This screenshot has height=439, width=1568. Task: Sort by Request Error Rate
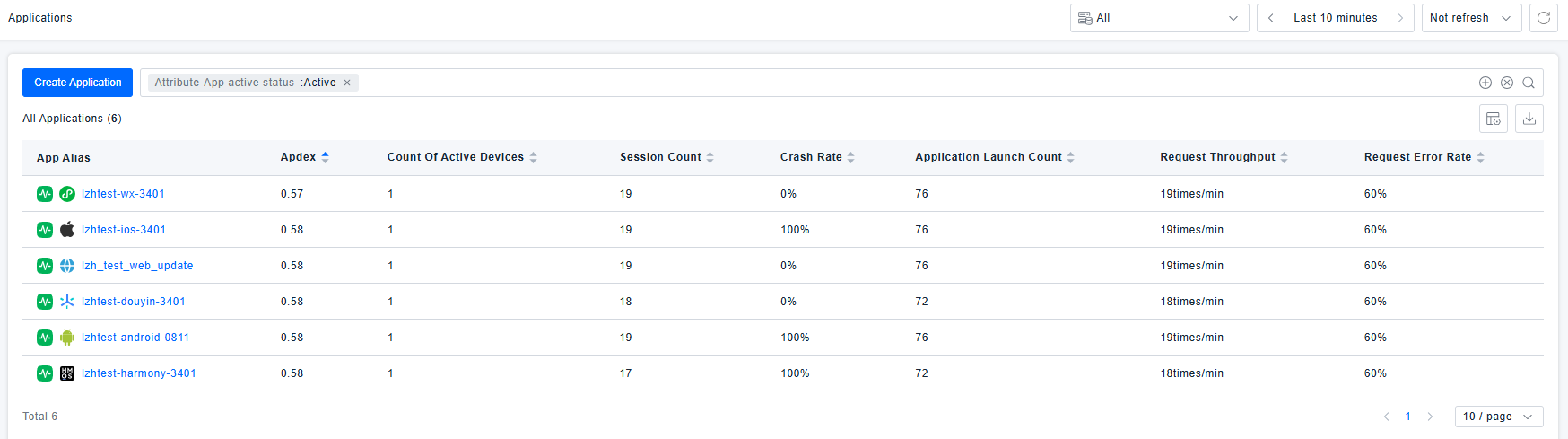[x=1480, y=157]
